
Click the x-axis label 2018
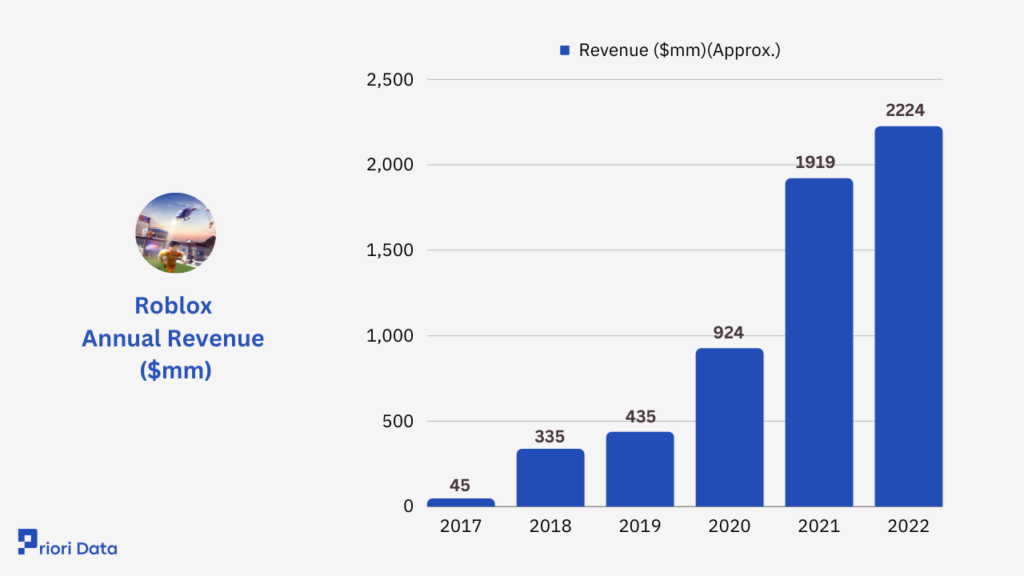coord(550,526)
